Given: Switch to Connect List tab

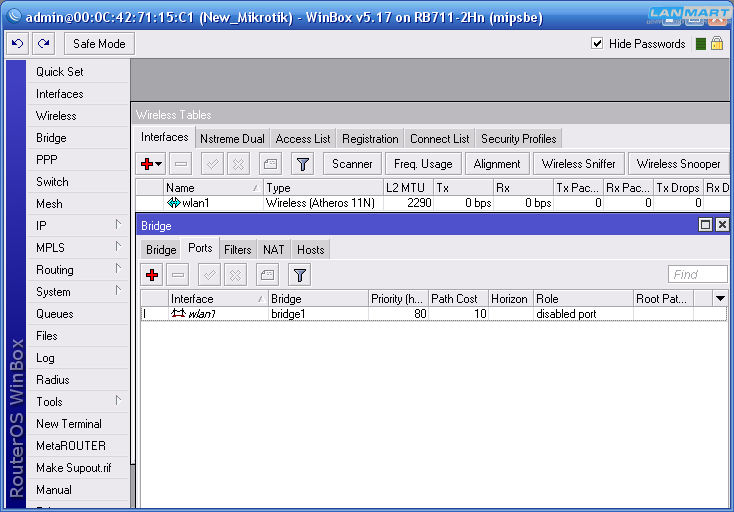Looking at the screenshot, I should click(440, 139).
